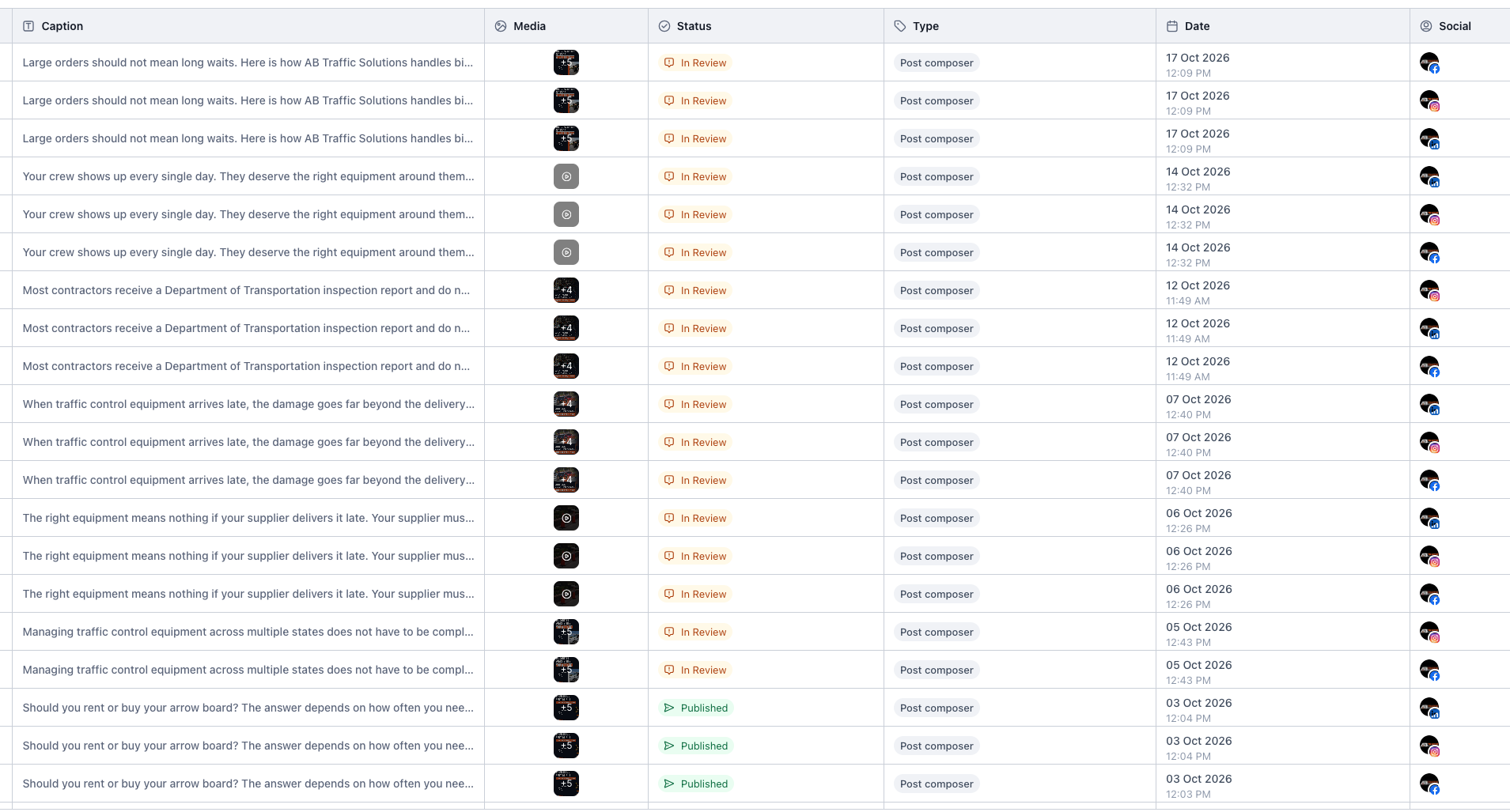This screenshot has width=1510, height=812.
Task: Click the In Review status on first row
Action: [x=695, y=62]
